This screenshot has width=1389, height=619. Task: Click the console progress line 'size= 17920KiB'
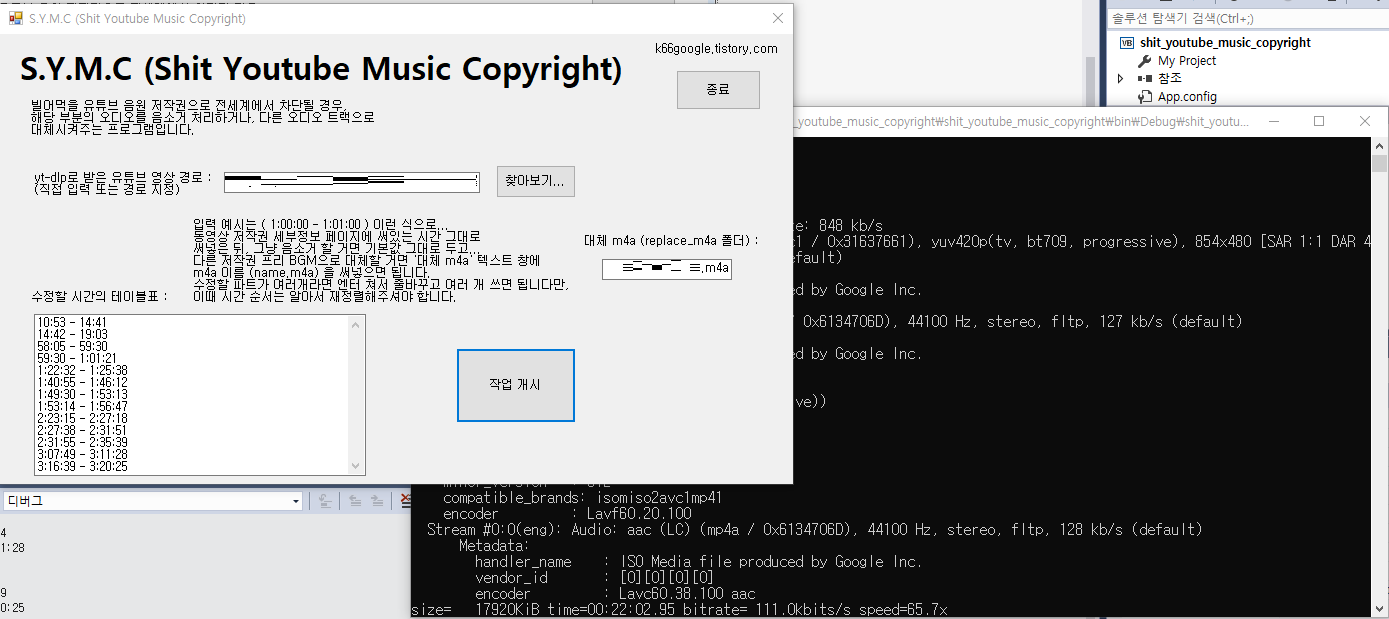coord(679,609)
